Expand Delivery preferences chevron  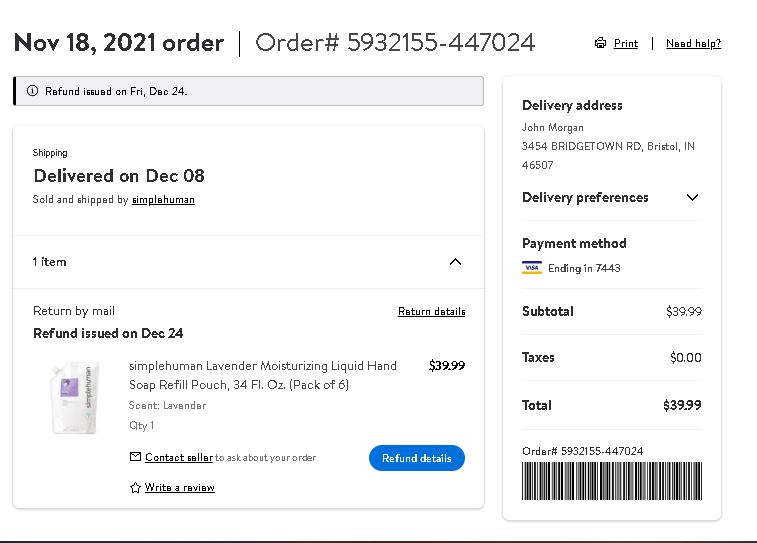692,197
